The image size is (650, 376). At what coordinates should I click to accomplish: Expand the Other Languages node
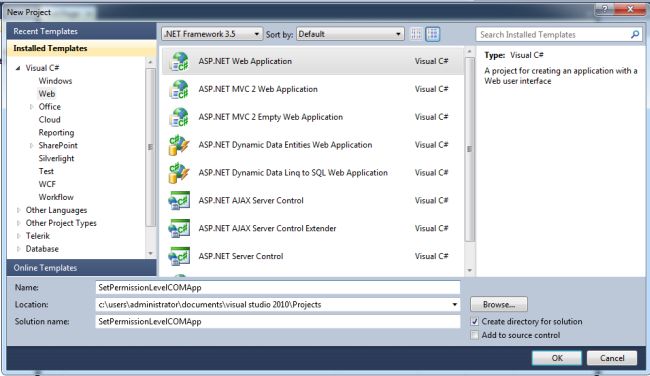18,210
